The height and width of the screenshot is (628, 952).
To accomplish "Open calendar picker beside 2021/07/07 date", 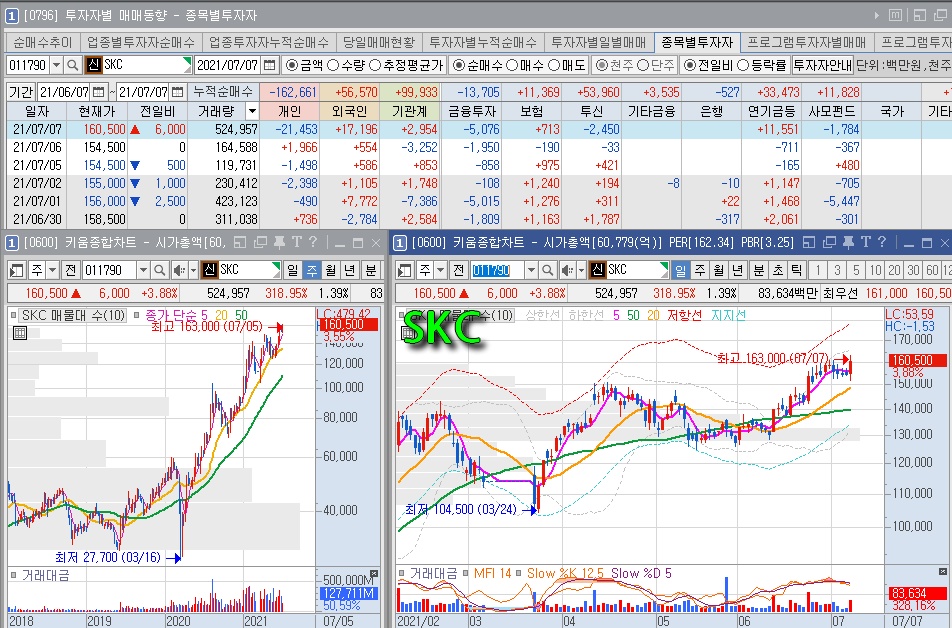I will click(270, 64).
